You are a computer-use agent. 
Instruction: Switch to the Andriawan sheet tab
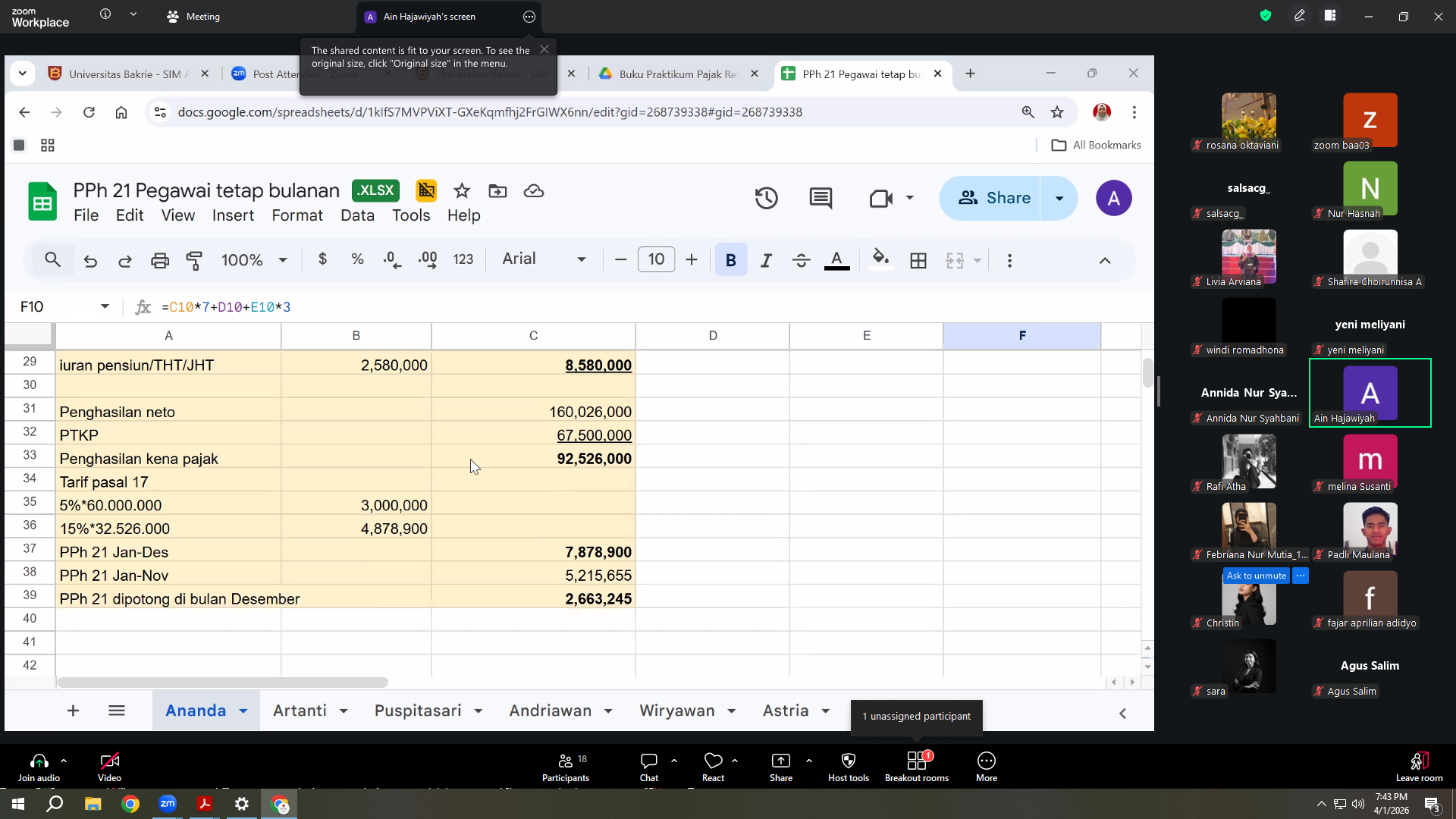pos(551,711)
